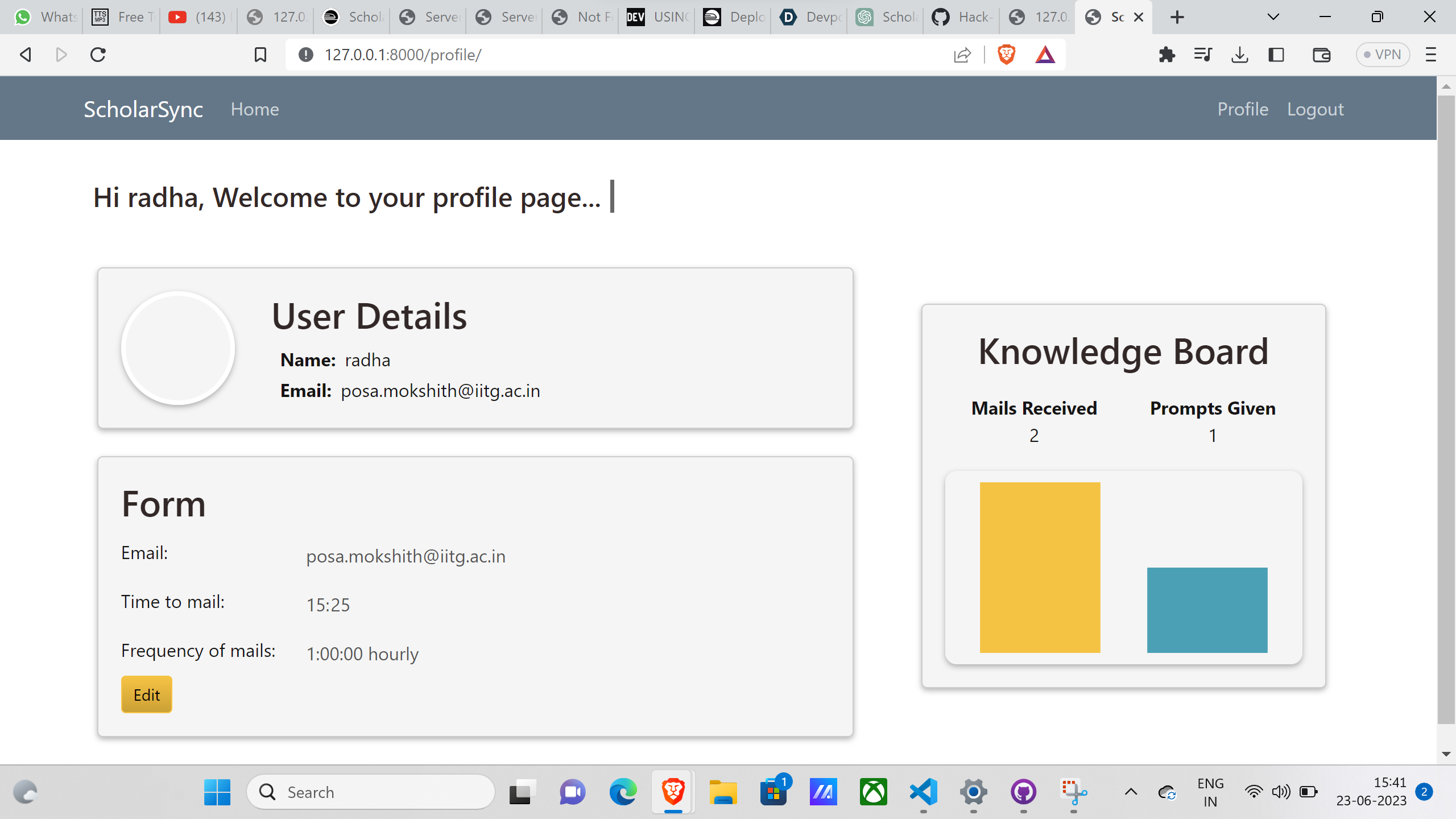Click the Logout link in navbar
Image resolution: width=1456 pixels, height=819 pixels.
click(1315, 109)
